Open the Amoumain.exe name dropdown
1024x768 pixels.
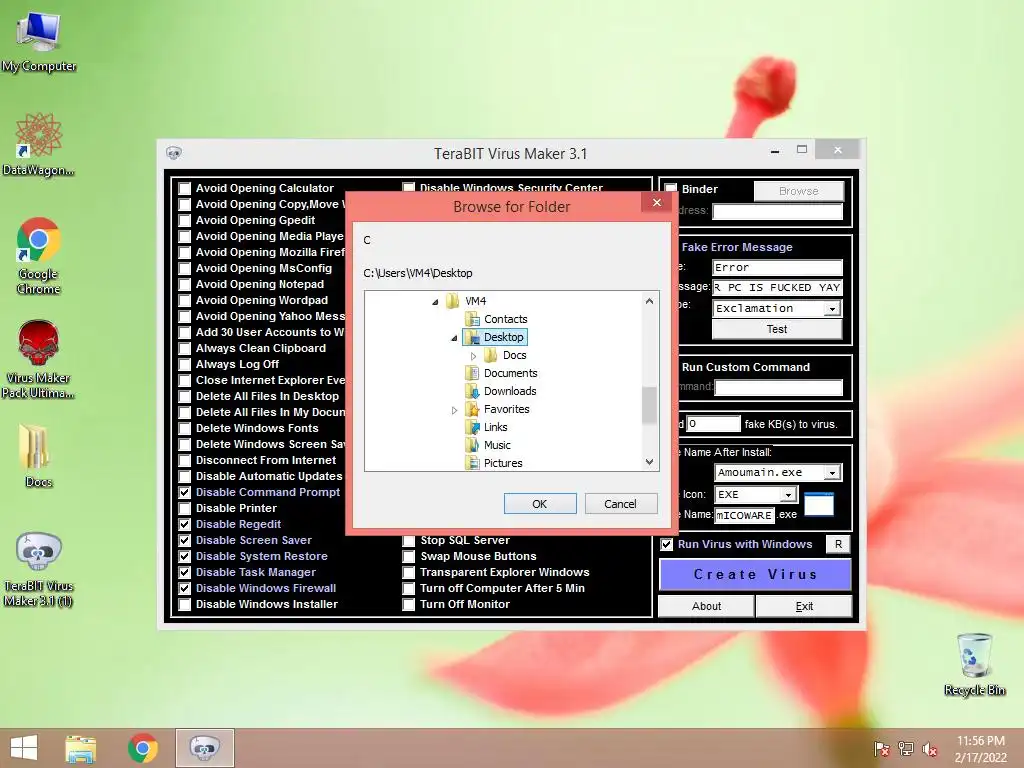[832, 473]
